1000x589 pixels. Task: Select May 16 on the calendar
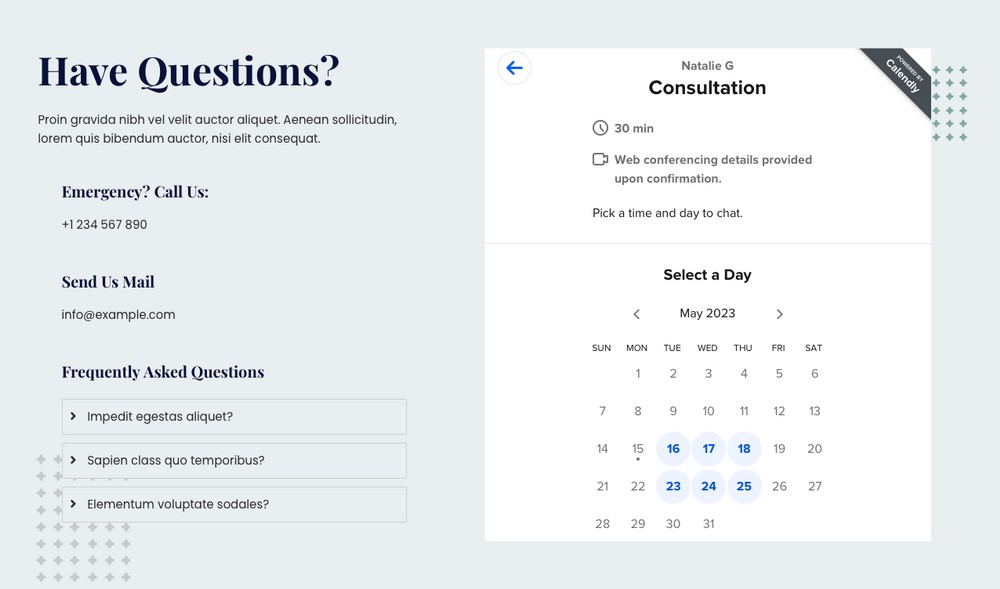[x=673, y=449]
